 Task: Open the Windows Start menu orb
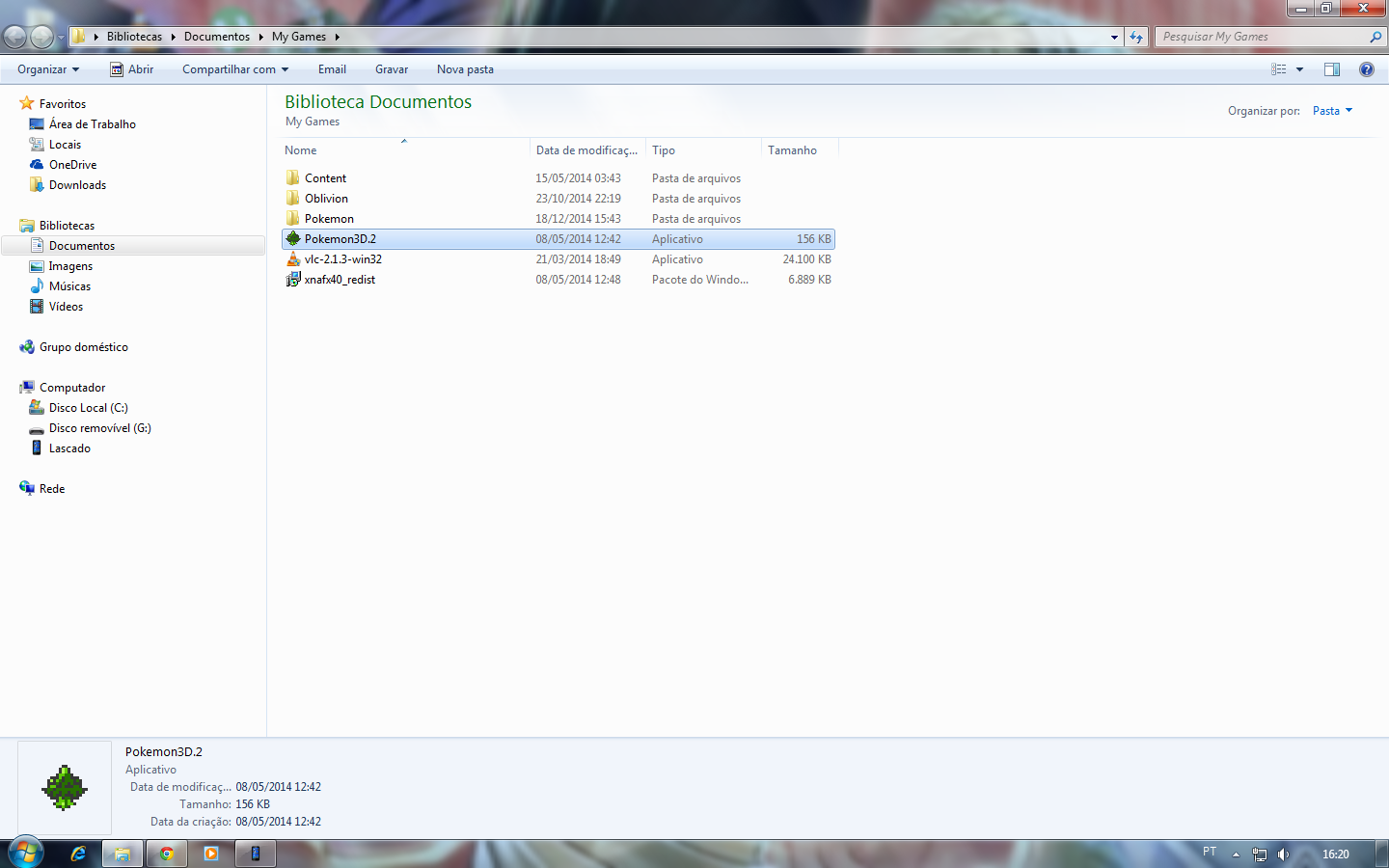click(x=26, y=853)
